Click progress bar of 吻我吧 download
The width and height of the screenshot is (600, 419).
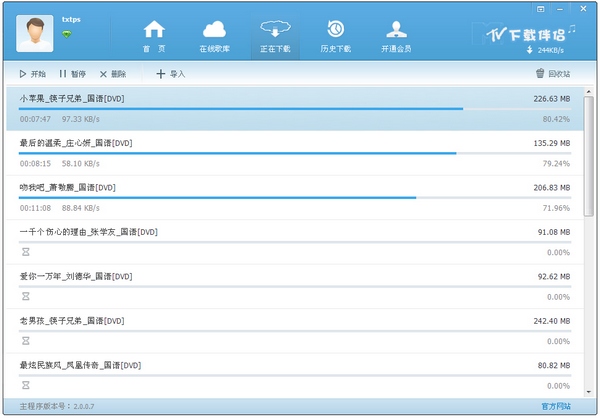[x=295, y=198]
